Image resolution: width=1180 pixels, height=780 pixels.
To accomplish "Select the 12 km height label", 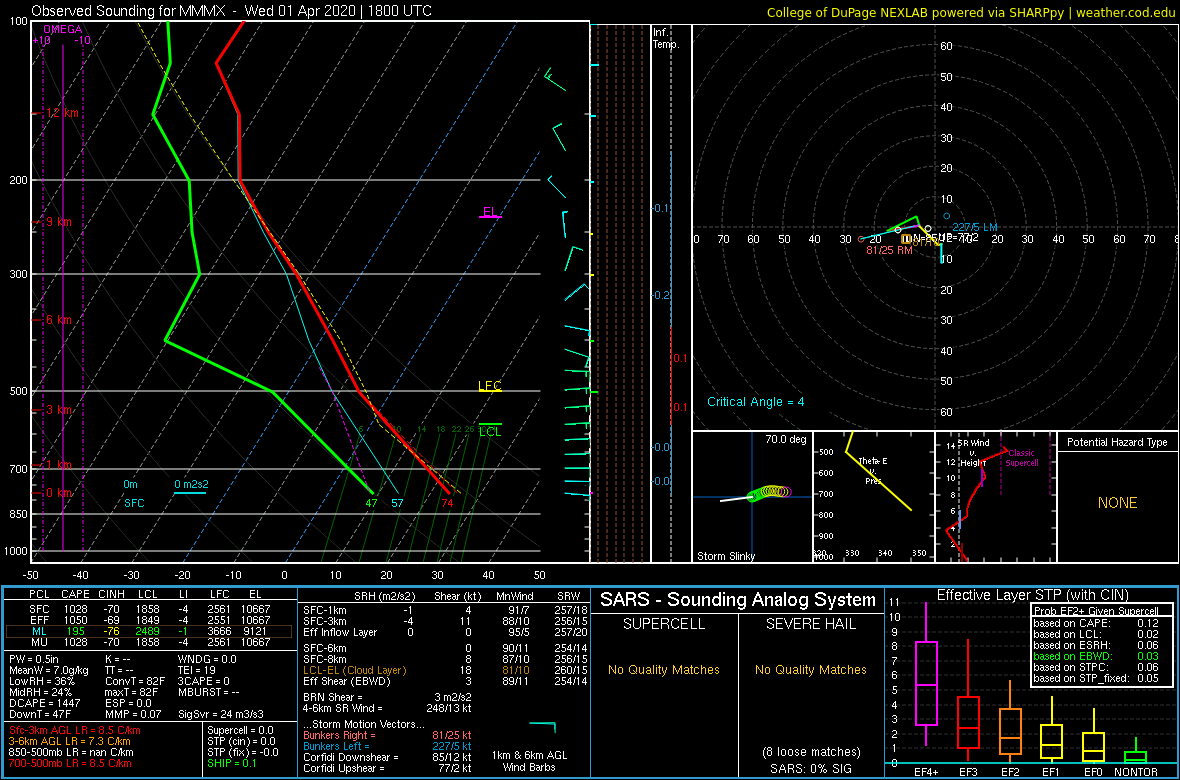I will tap(62, 113).
